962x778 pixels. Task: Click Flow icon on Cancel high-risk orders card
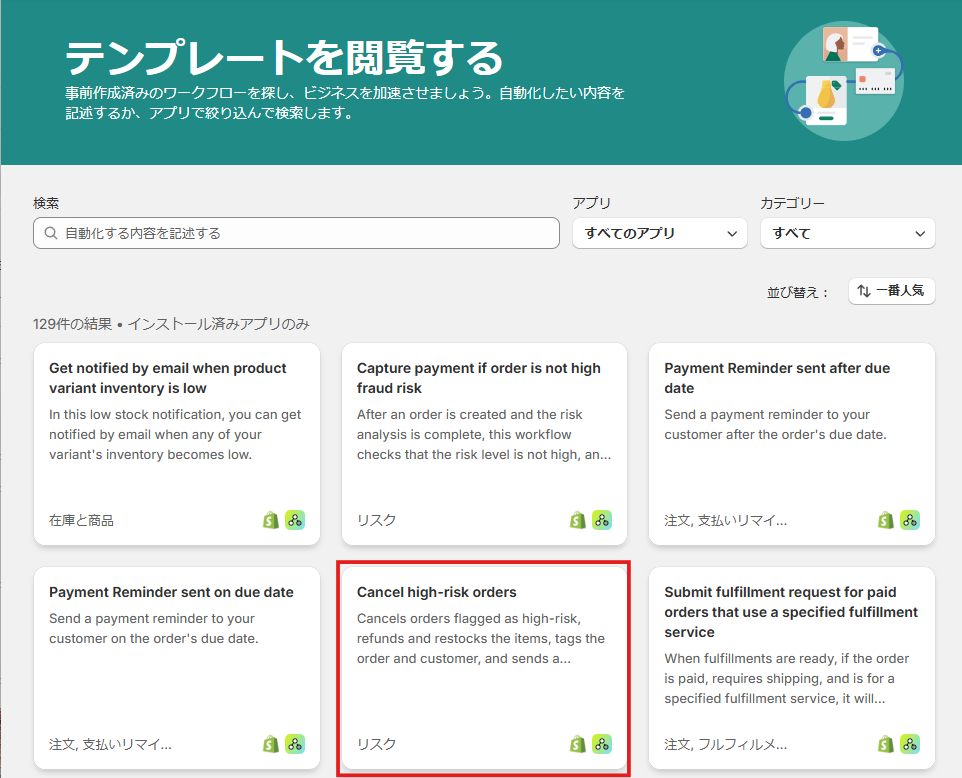click(602, 744)
